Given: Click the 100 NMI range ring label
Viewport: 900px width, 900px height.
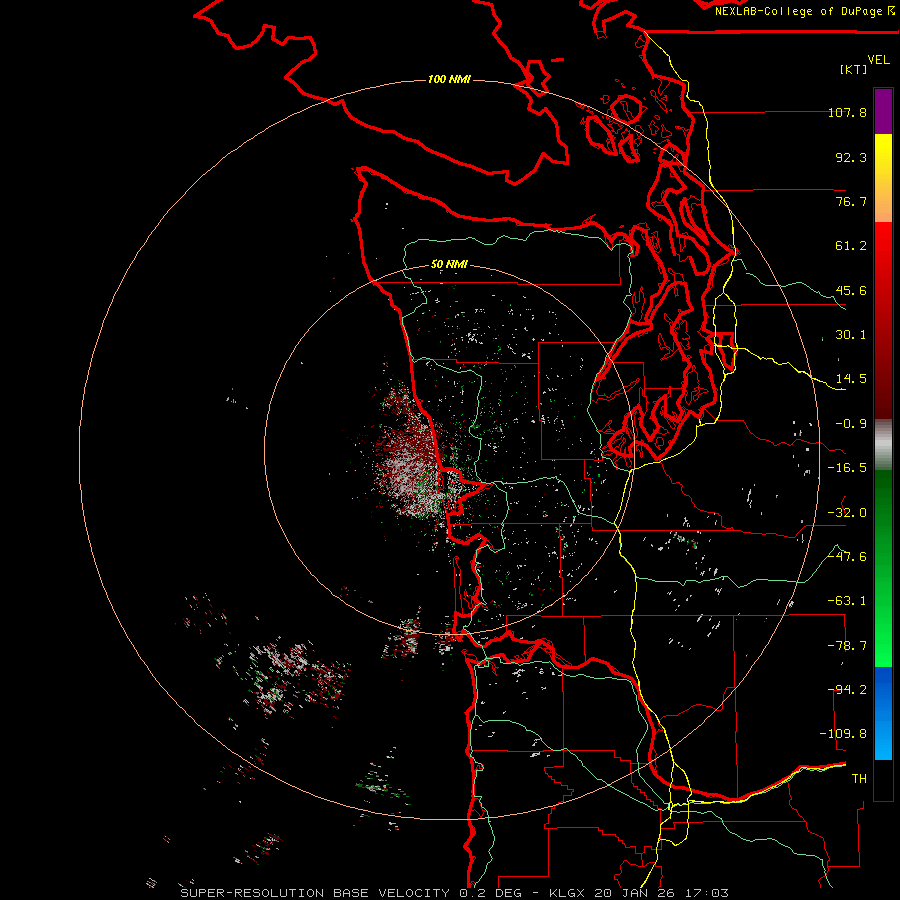Looking at the screenshot, I should [x=449, y=79].
